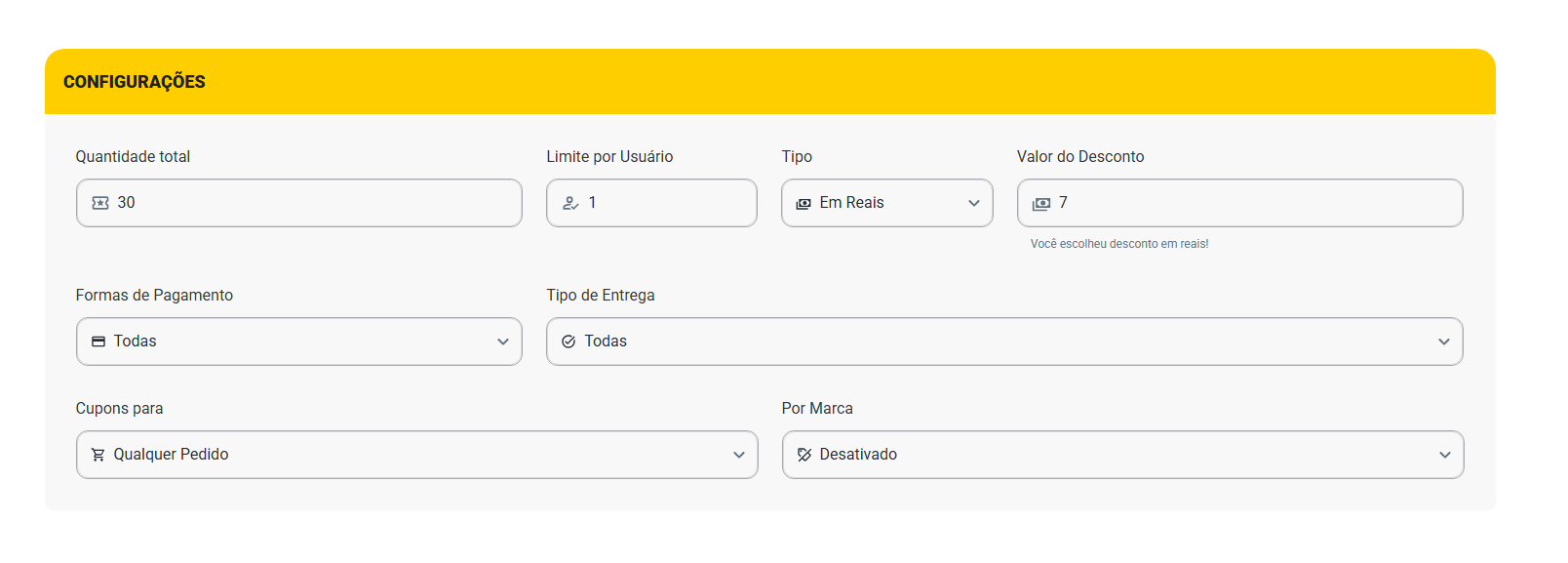Click the shopping cart icon in Cupons para

pyautogui.click(x=98, y=455)
